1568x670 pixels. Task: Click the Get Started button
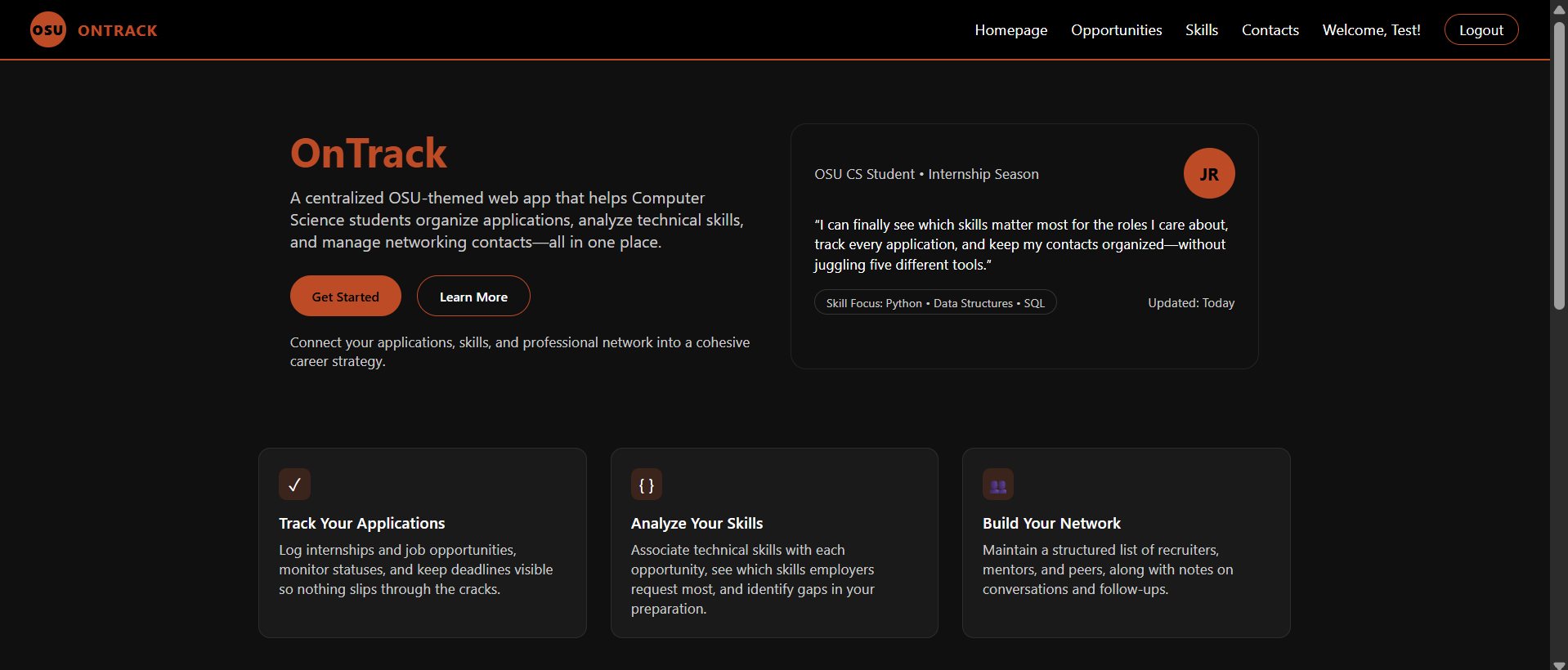click(x=346, y=296)
